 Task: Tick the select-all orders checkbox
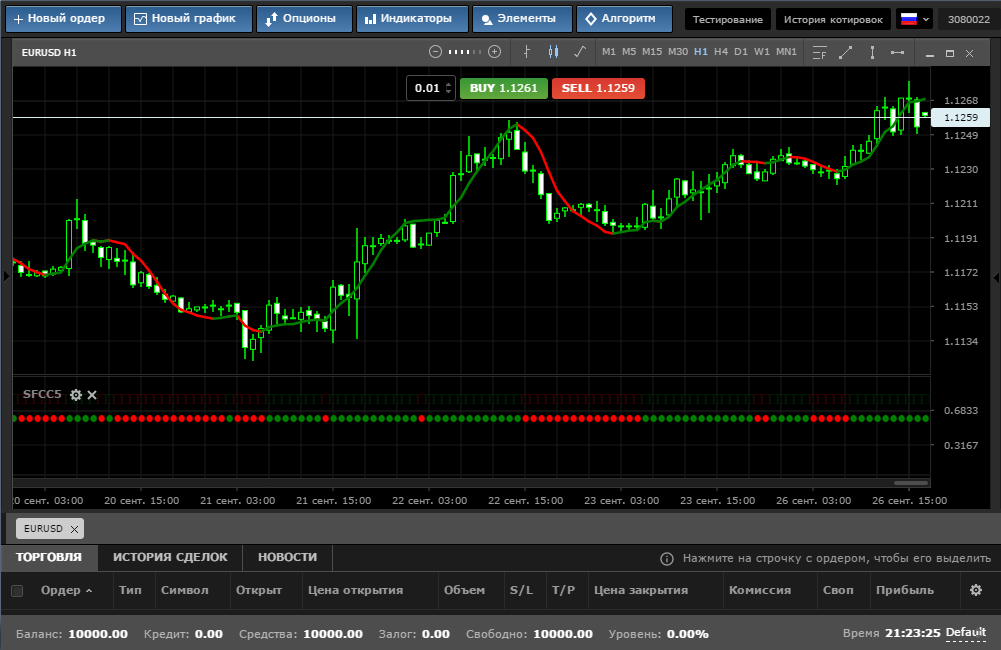click(17, 591)
